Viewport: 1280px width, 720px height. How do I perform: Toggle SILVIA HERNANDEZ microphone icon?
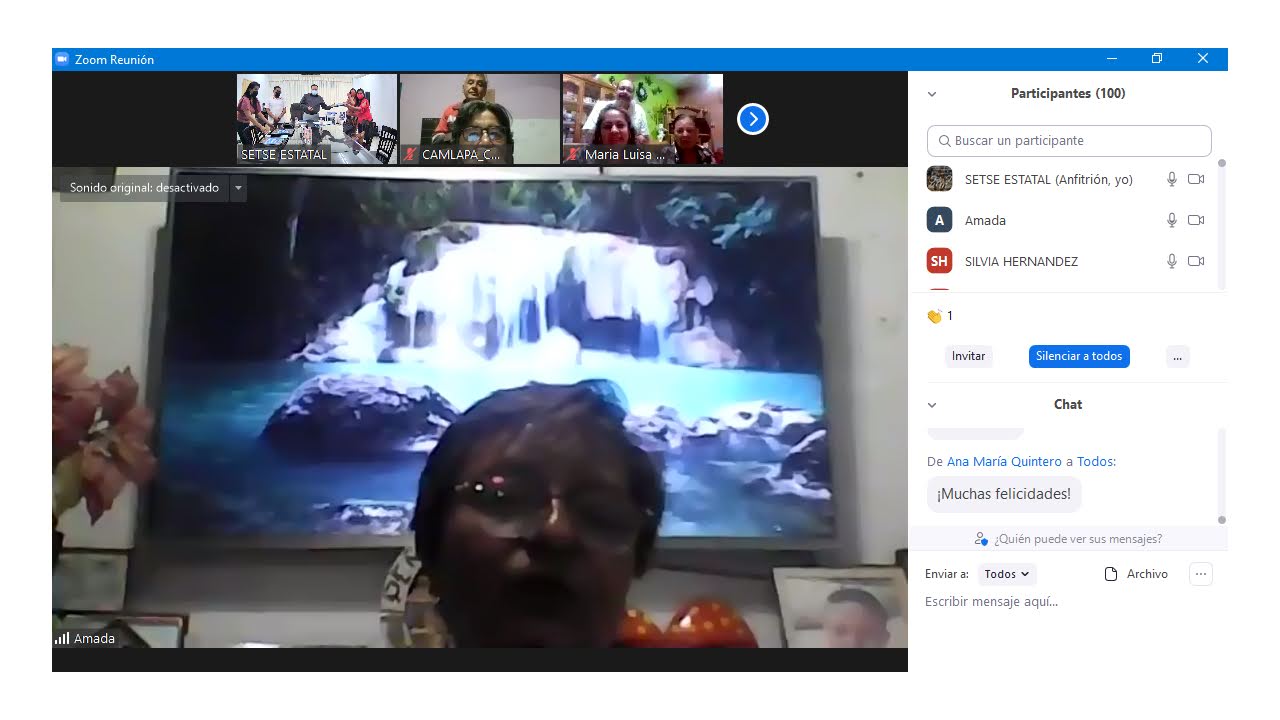pyautogui.click(x=1172, y=261)
